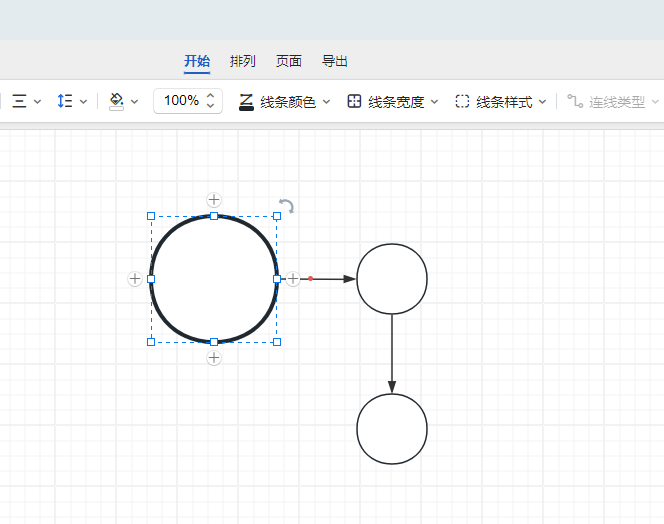Screen dimensions: 664x524
Task: Click the 100% zoom level field
Action: 181,101
